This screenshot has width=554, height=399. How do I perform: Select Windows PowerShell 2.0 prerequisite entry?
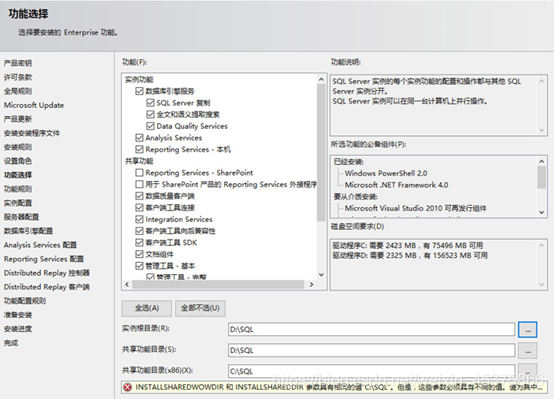point(386,174)
